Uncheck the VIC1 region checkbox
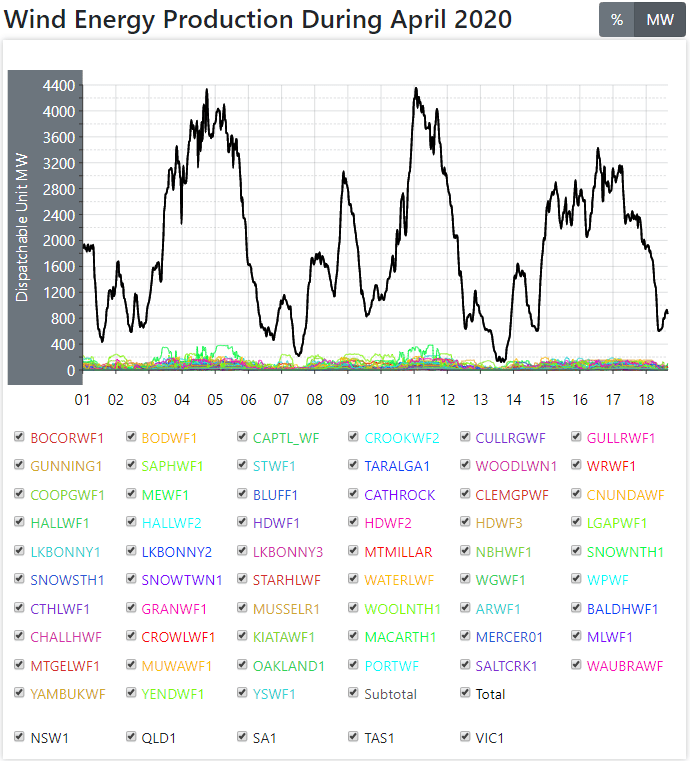This screenshot has height=761, width=690. [x=466, y=737]
